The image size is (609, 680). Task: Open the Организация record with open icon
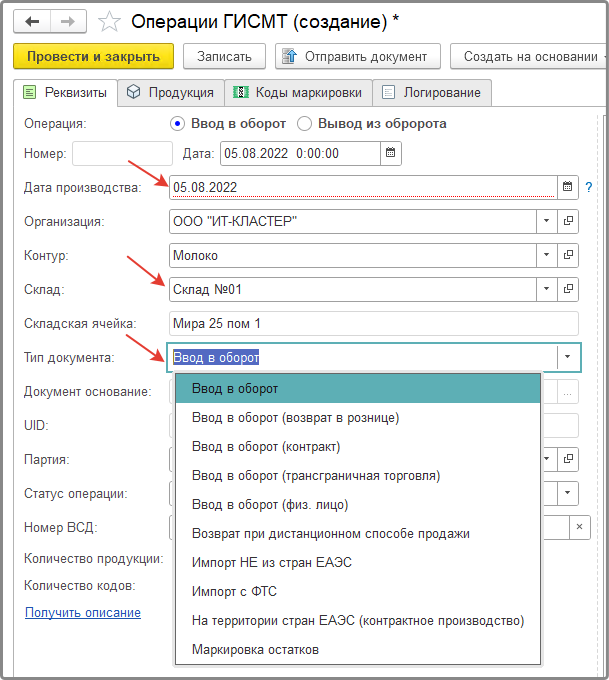coord(568,221)
